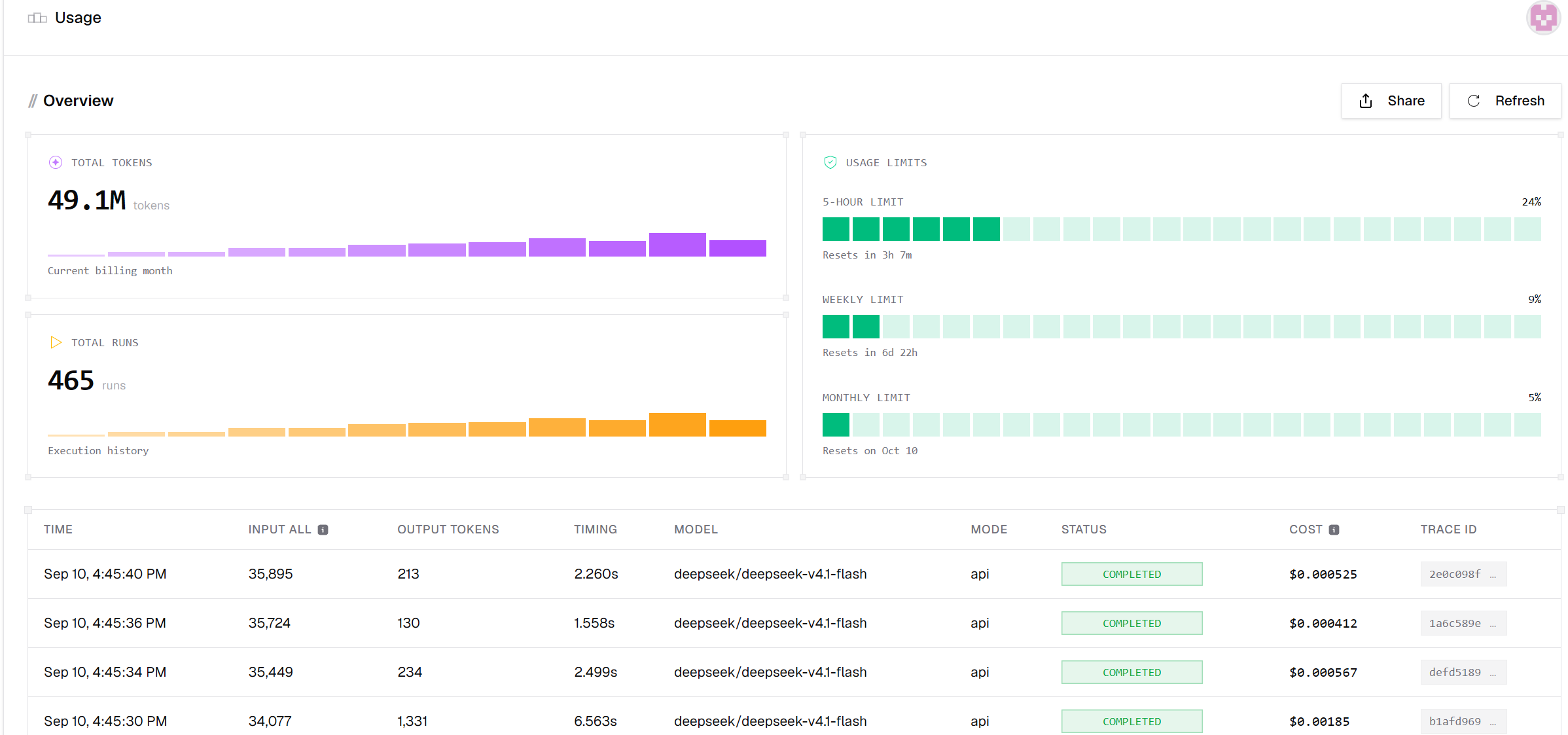The image size is (1568, 735).
Task: Click the Completed status of 4:45:36 run
Action: click(x=1131, y=623)
